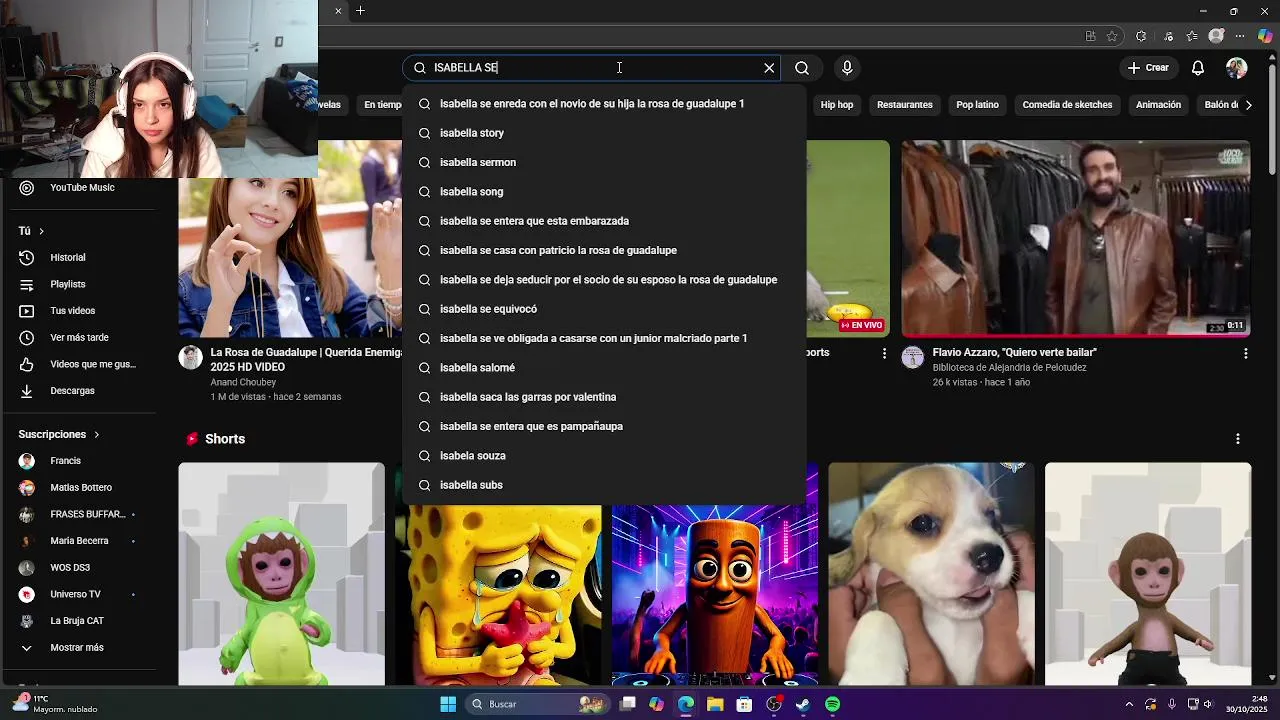Open a new browser tab with plus
Screen dimensions: 1280x720
pos(360,11)
